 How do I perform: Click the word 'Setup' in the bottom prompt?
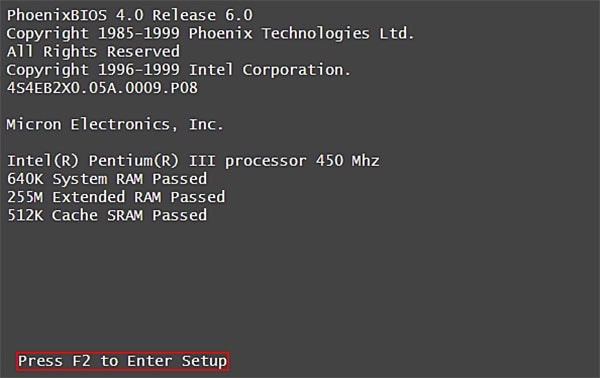(204, 362)
